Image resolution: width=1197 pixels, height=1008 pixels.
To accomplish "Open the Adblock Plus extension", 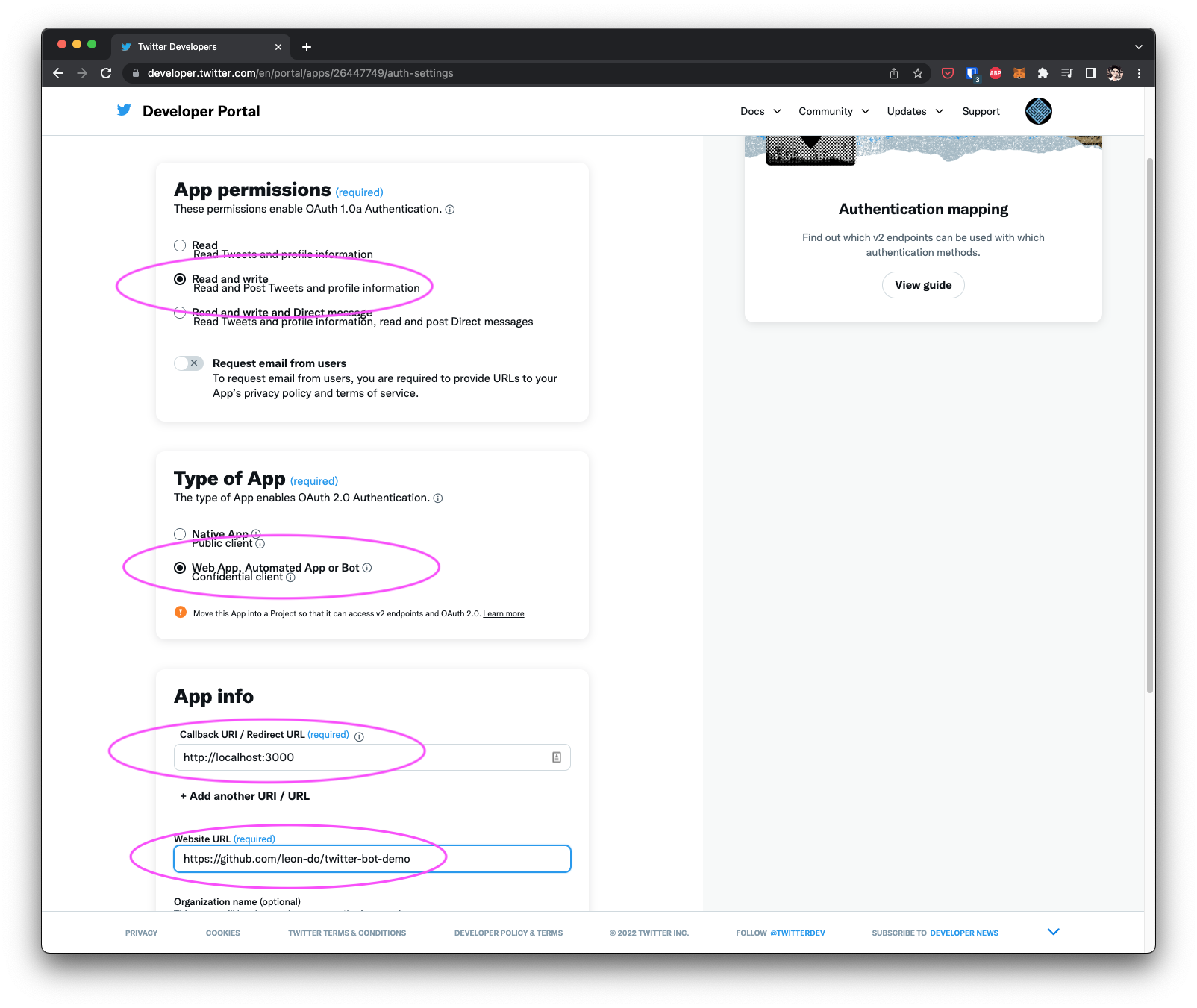I will pos(995,73).
